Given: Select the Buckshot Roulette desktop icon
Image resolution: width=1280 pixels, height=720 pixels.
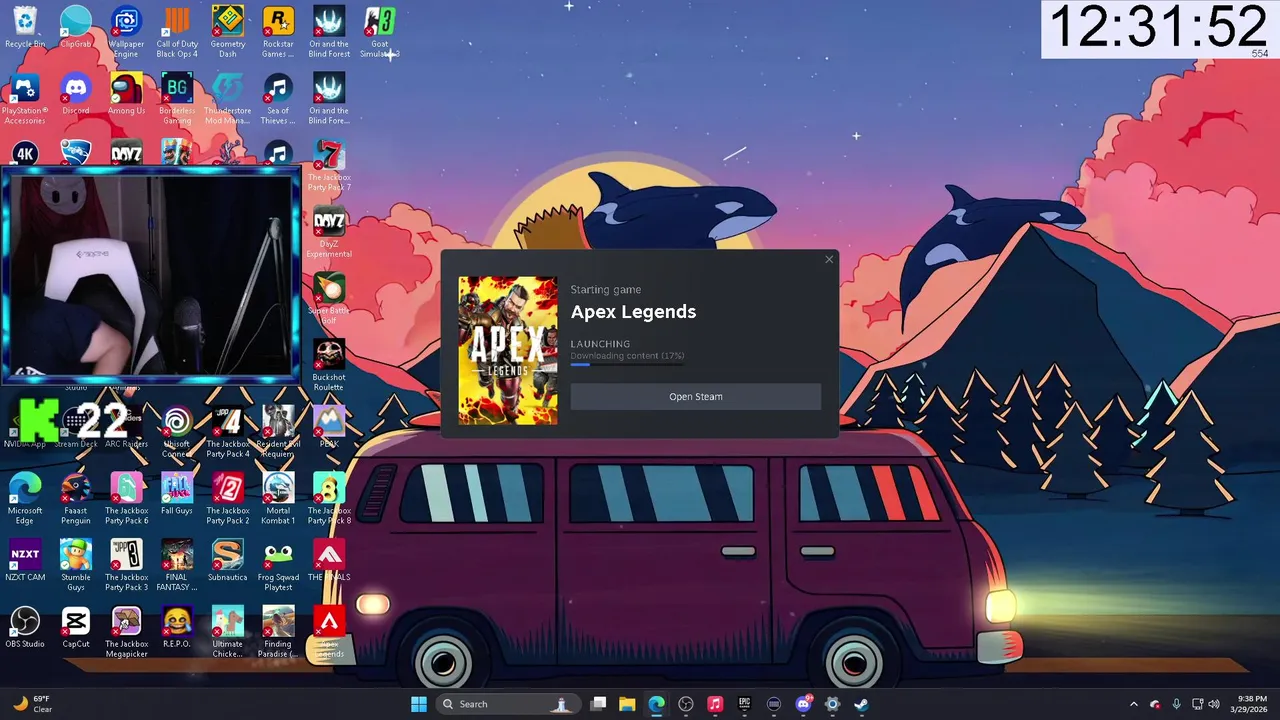Looking at the screenshot, I should (329, 366).
